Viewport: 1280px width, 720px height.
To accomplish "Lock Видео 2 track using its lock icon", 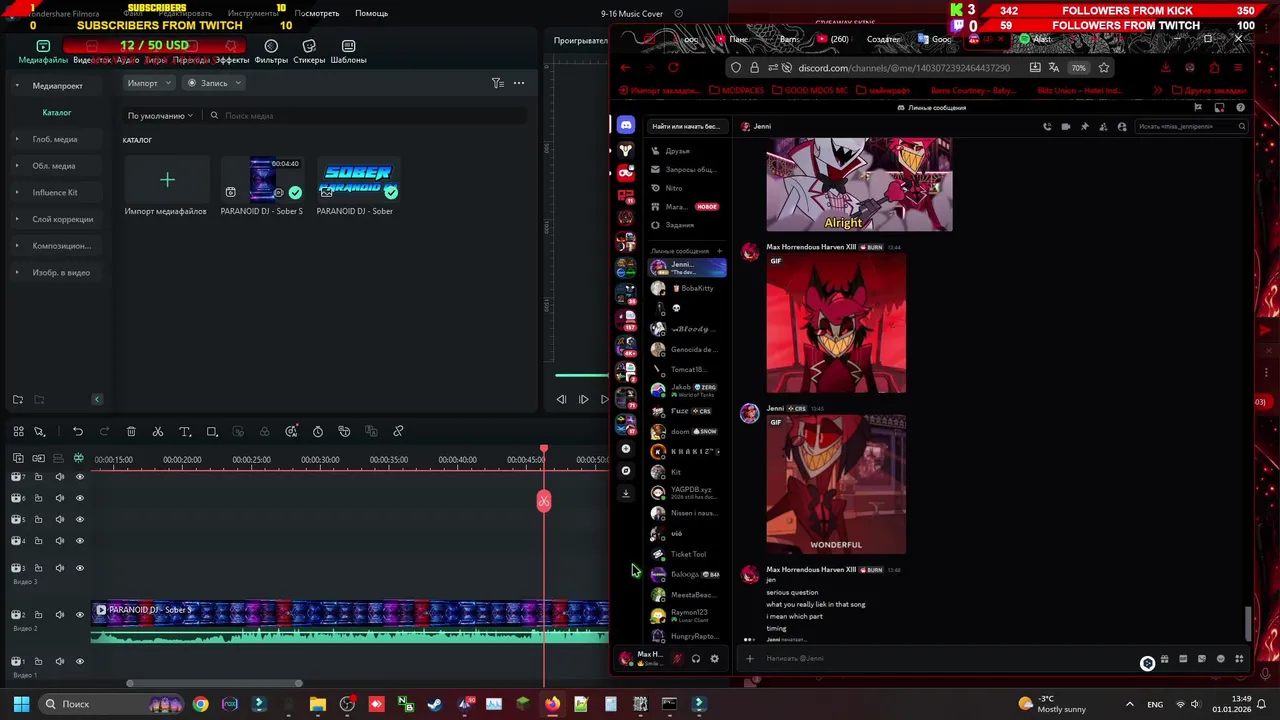I will click(x=38, y=615).
